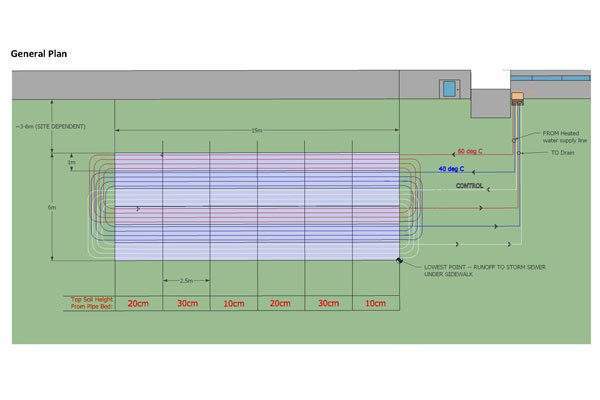Click the CONTROL line label
600x400 pixels.
click(470, 187)
